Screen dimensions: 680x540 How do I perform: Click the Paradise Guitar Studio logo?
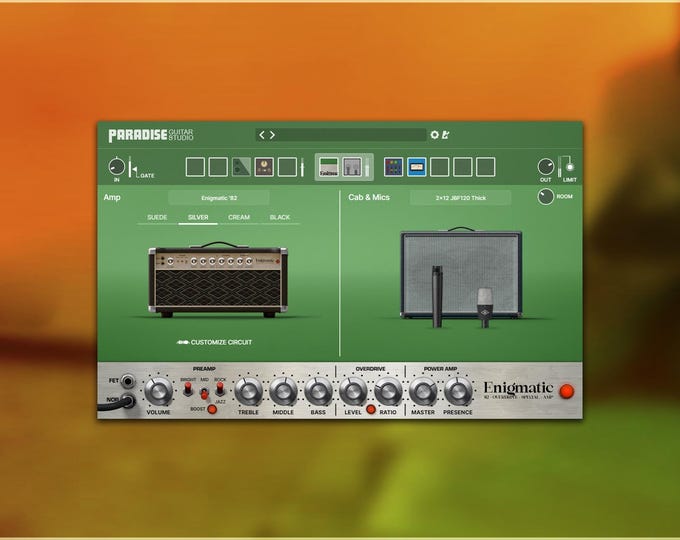tap(151, 135)
